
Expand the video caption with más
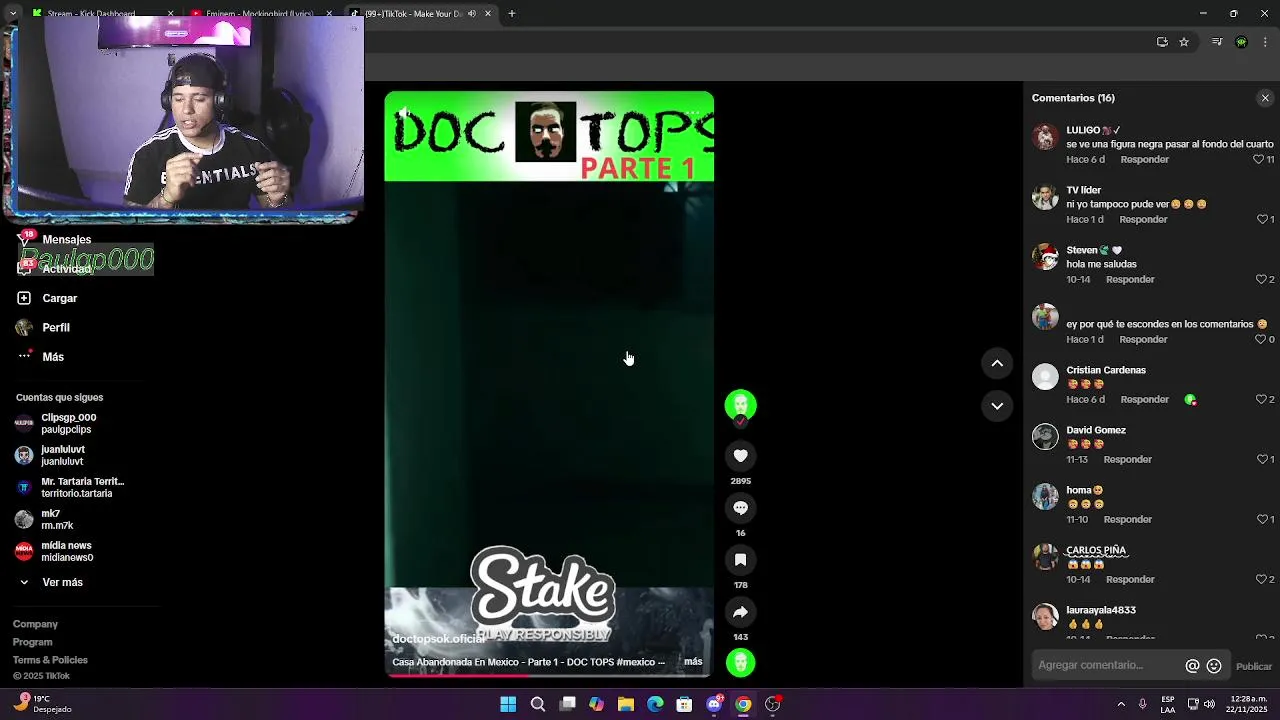tap(693, 662)
